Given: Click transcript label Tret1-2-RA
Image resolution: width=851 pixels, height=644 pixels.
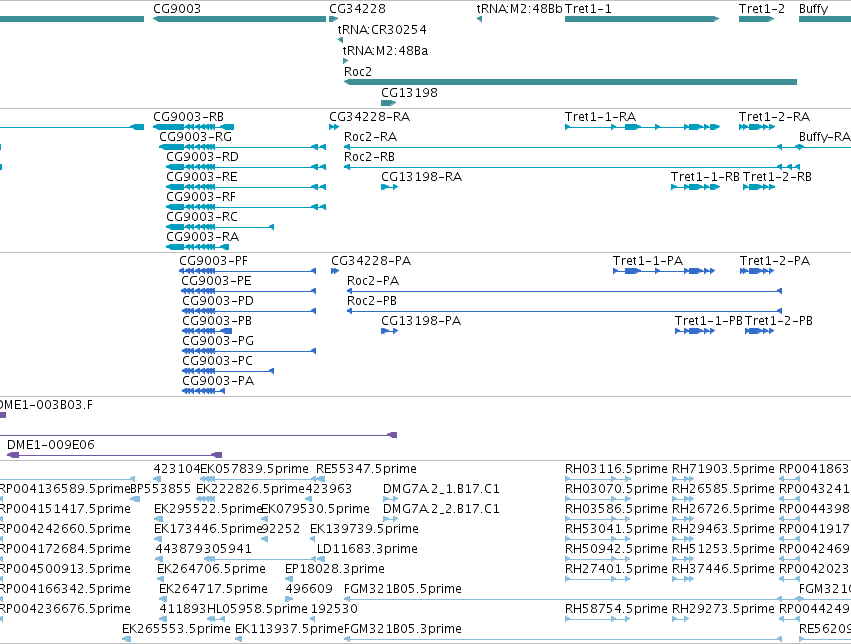Looking at the screenshot, I should (774, 117).
